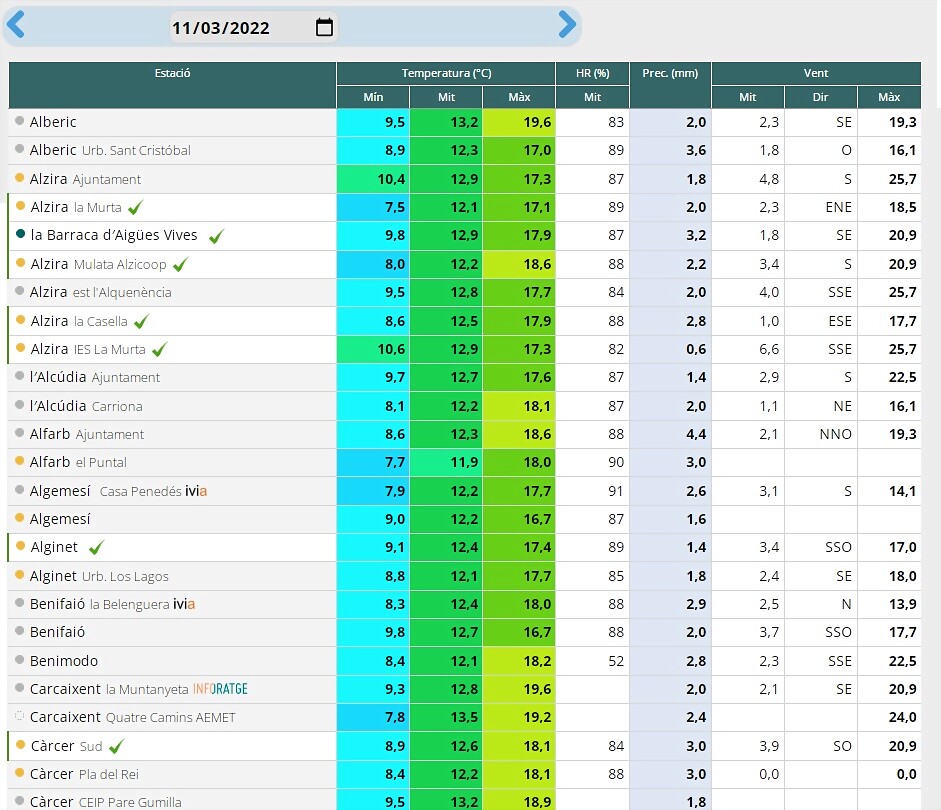Screen dimensions: 941x810
Task: Click grey dot of l'Alcúdia Carriona
Action: tap(19, 405)
